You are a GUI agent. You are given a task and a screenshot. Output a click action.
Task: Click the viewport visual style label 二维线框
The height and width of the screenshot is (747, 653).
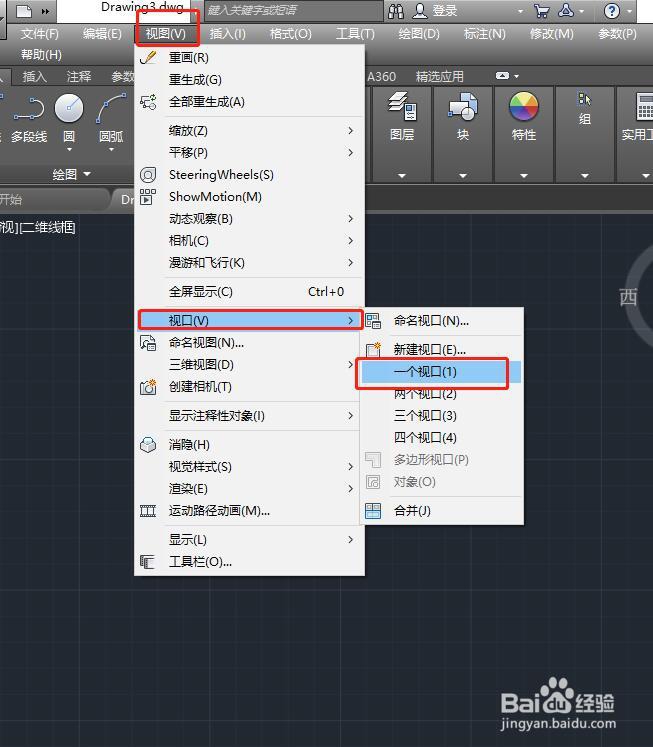click(x=48, y=227)
